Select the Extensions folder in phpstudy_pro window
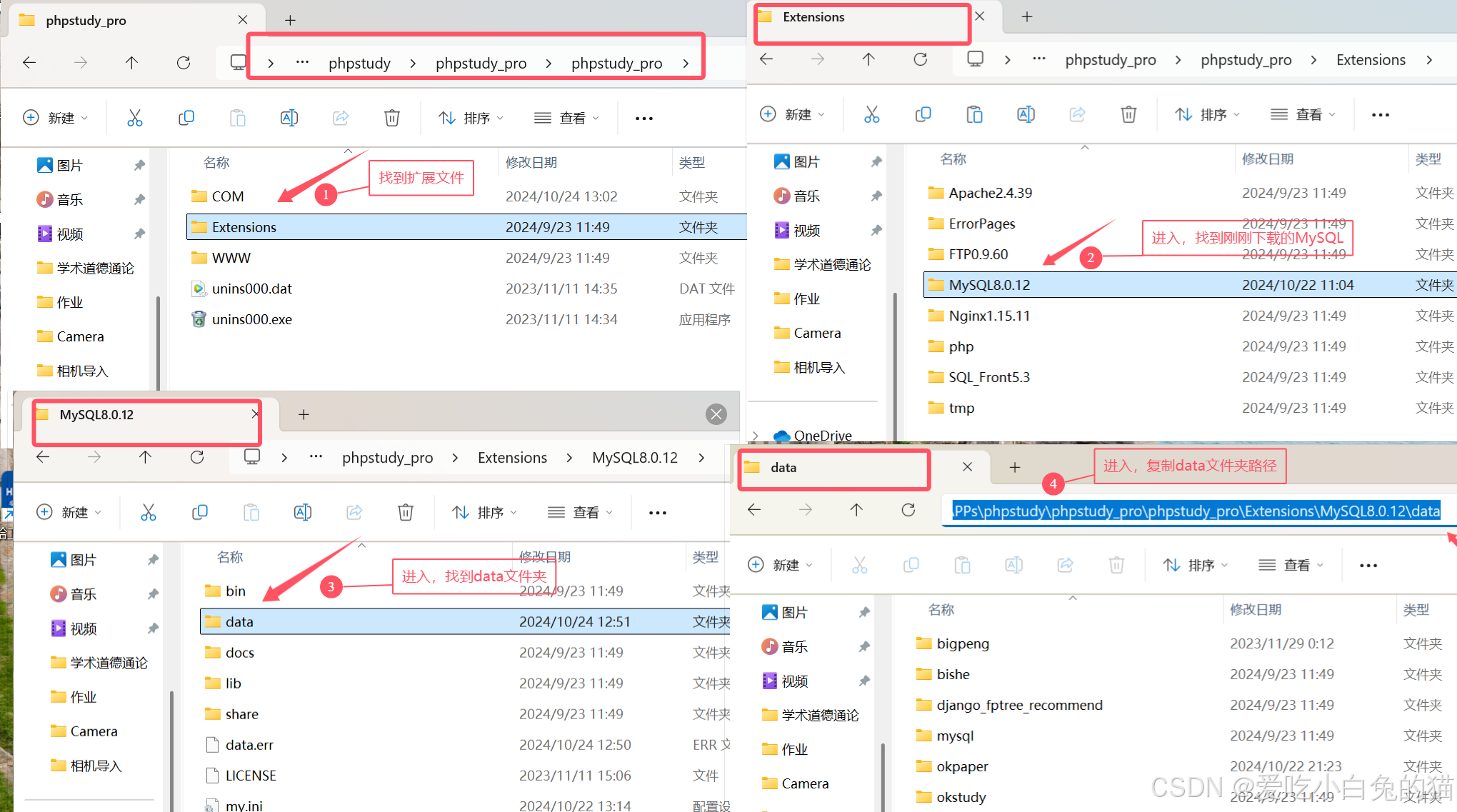 click(466, 227)
